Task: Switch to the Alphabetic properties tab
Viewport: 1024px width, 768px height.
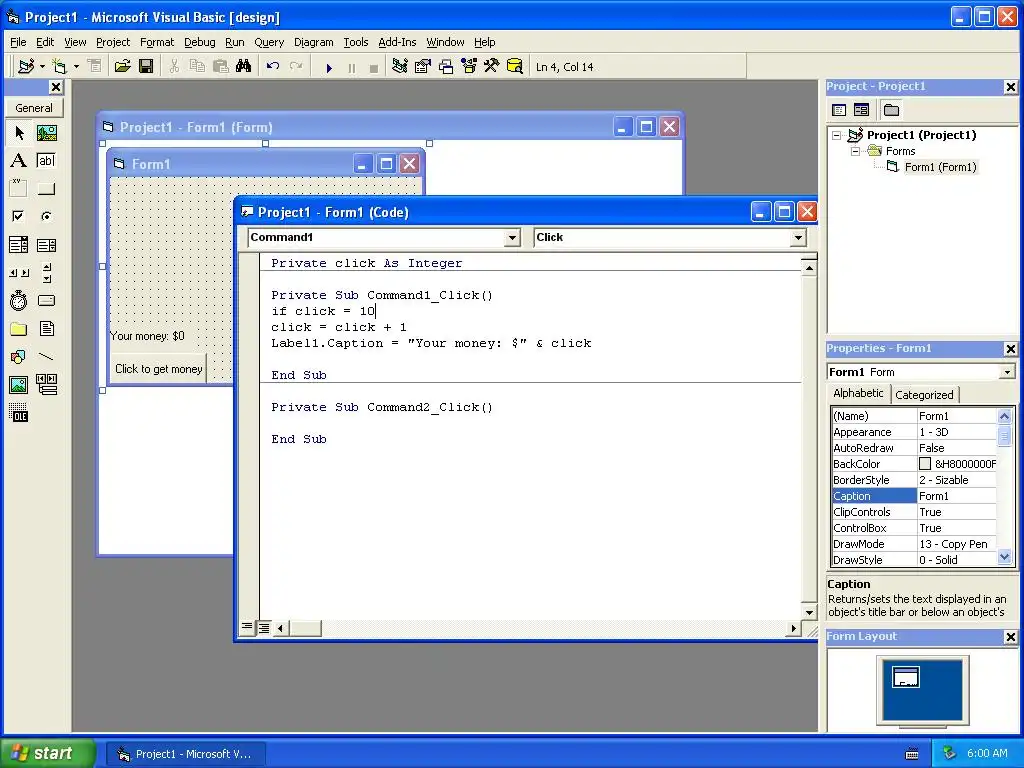Action: coord(858,393)
